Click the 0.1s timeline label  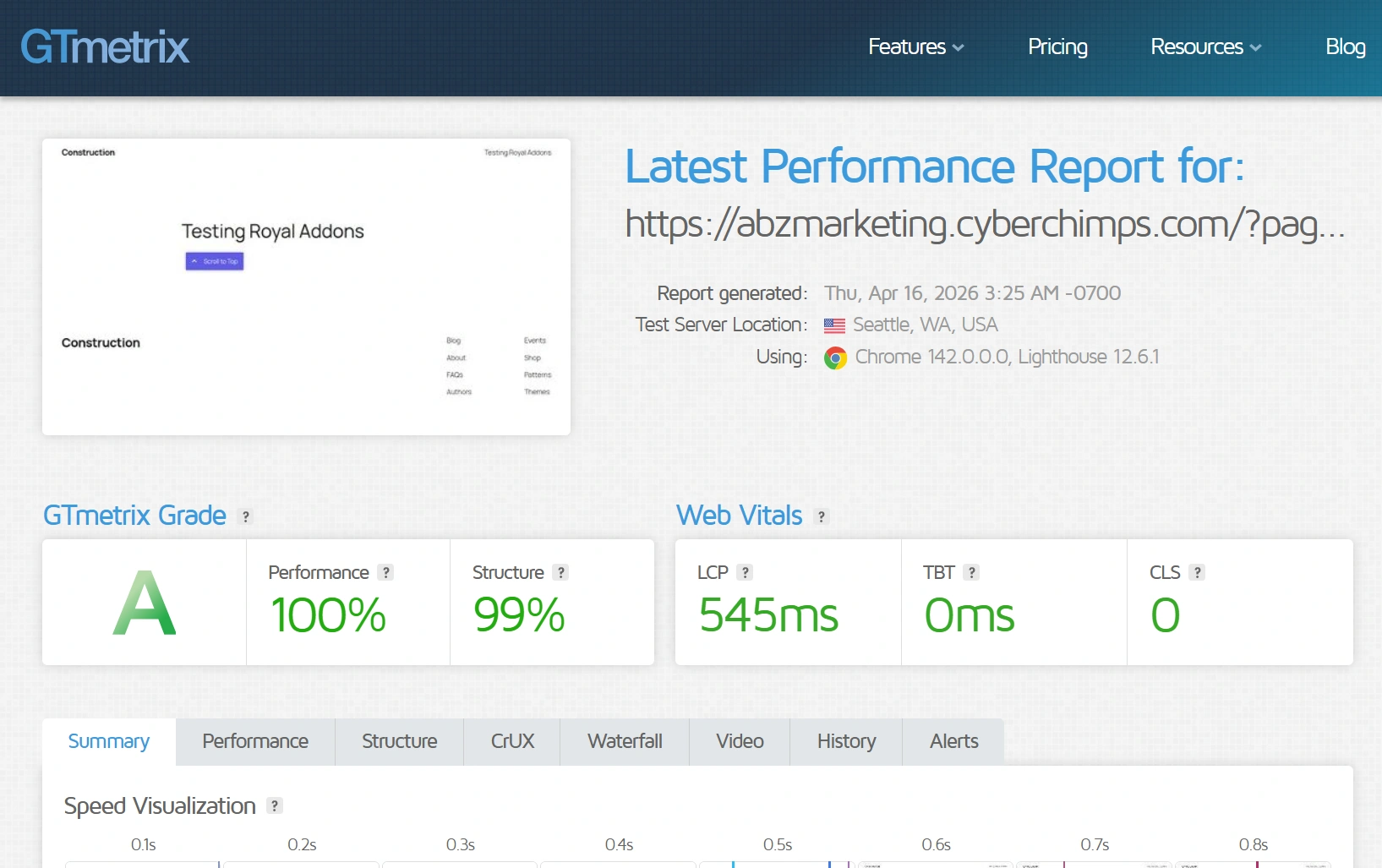(144, 845)
